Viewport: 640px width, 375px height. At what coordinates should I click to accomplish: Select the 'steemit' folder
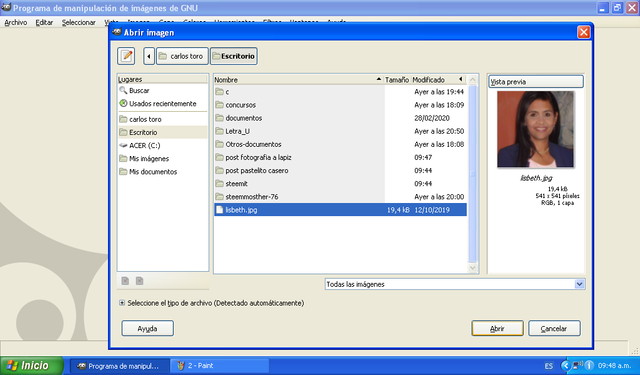tap(340, 184)
